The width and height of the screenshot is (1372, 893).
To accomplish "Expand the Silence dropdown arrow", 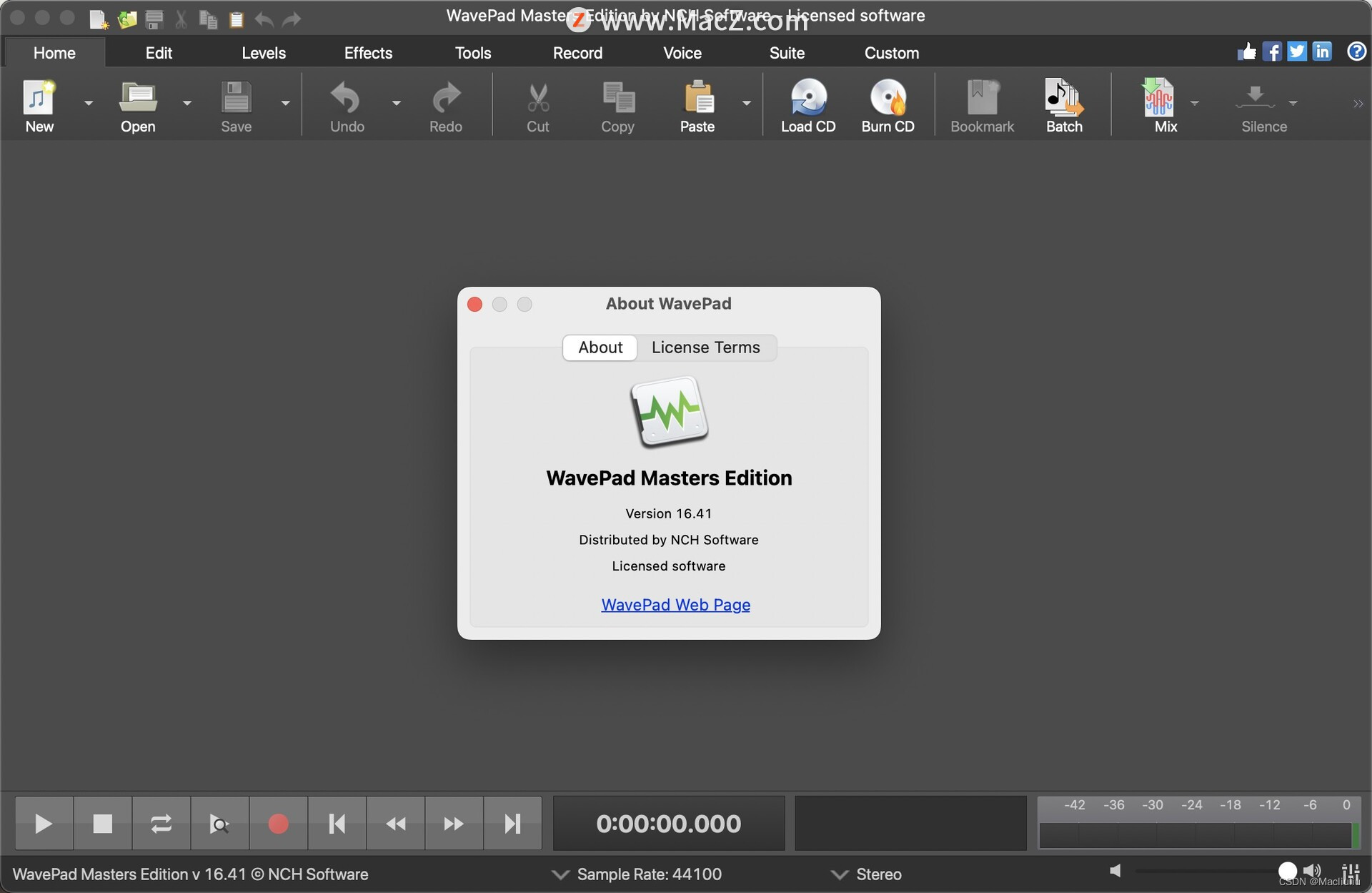I will [x=1293, y=103].
